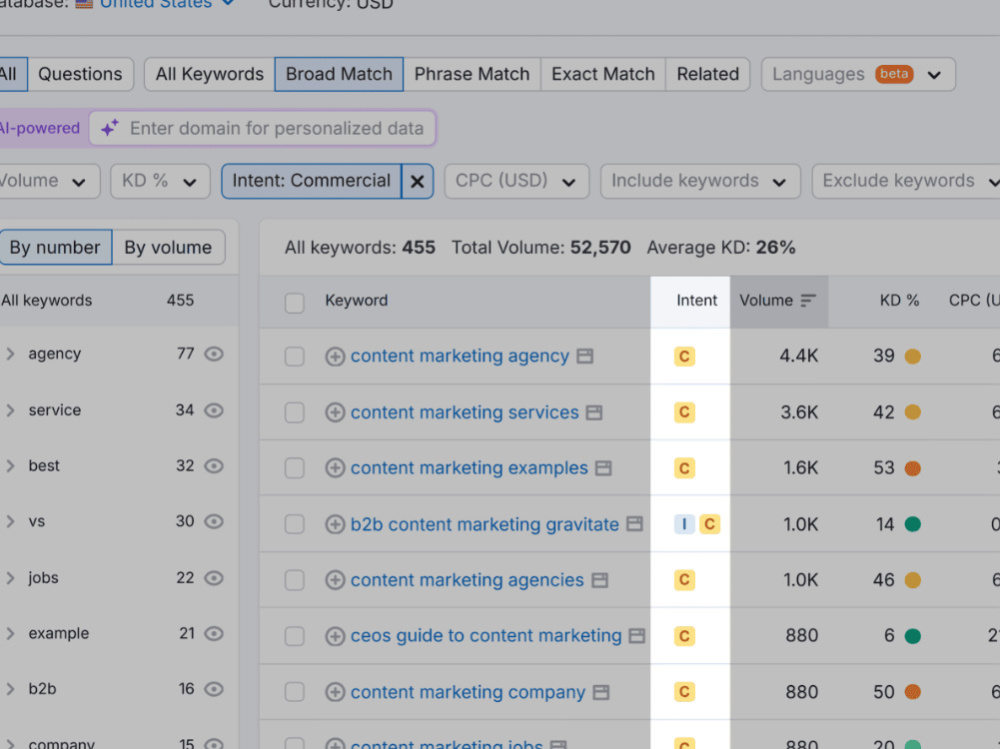Viewport: 1000px width, 749px height.
Task: Add 'ceos guide to content marketing' via plus icon
Action: coord(335,636)
